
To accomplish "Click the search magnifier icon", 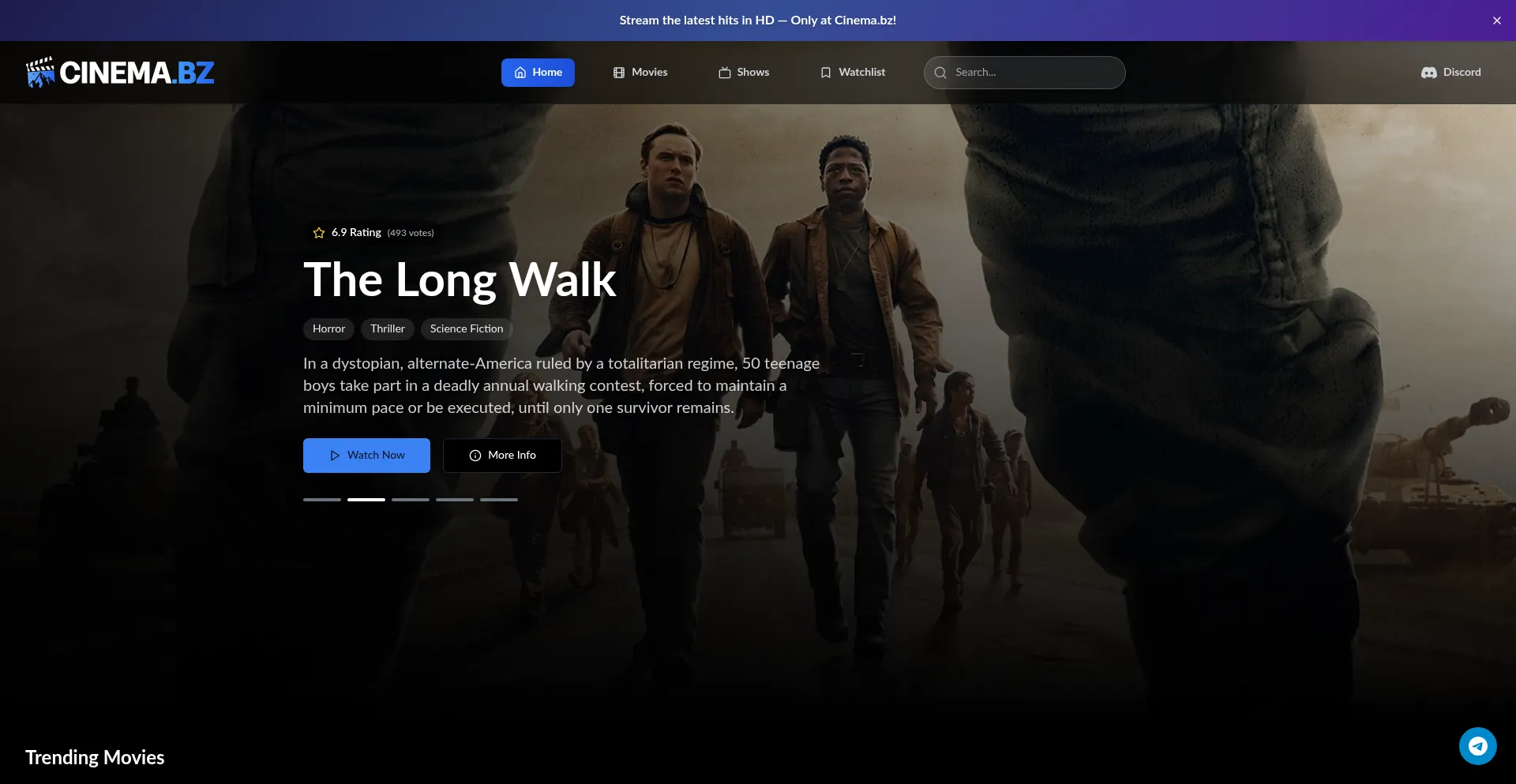I will click(x=940, y=73).
